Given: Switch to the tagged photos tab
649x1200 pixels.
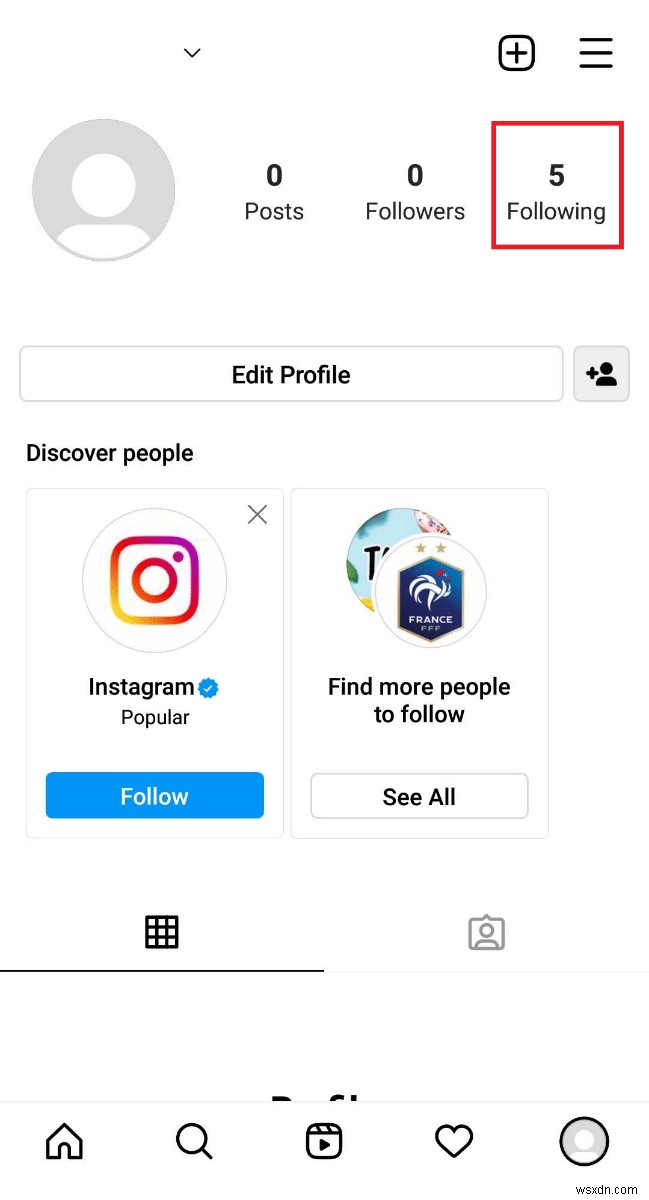Looking at the screenshot, I should click(486, 932).
